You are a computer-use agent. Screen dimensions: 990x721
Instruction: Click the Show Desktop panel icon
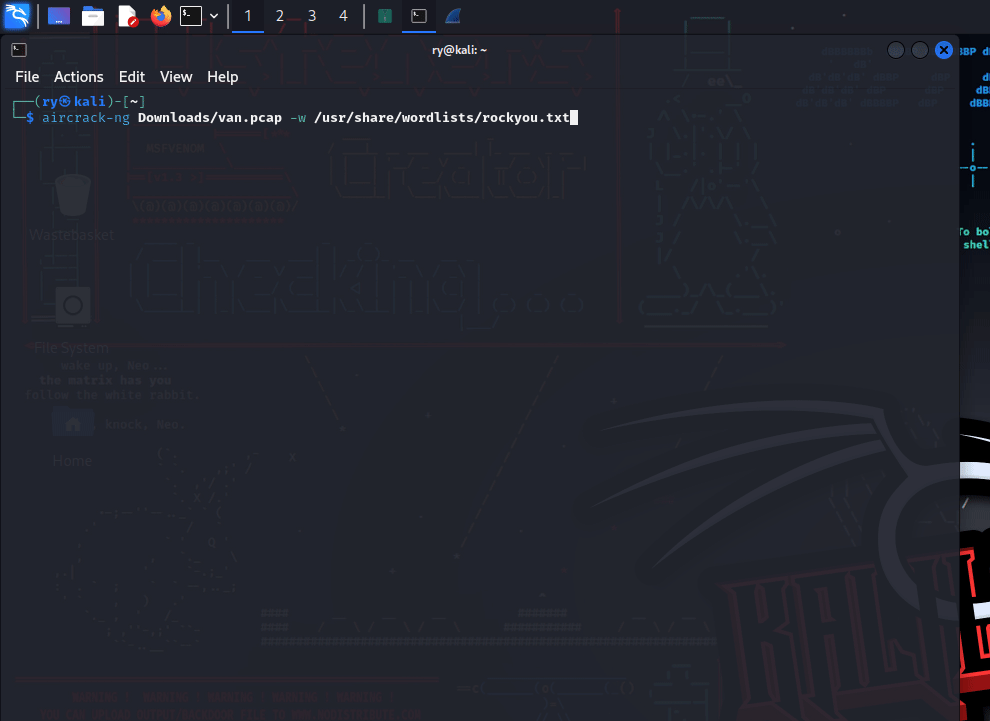click(x=59, y=16)
